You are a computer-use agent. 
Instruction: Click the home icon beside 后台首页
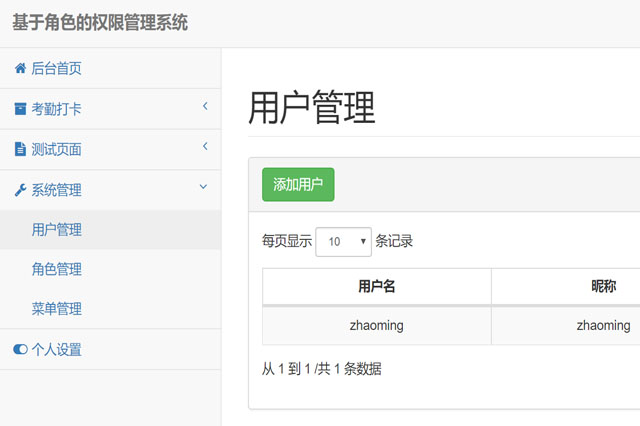click(20, 69)
